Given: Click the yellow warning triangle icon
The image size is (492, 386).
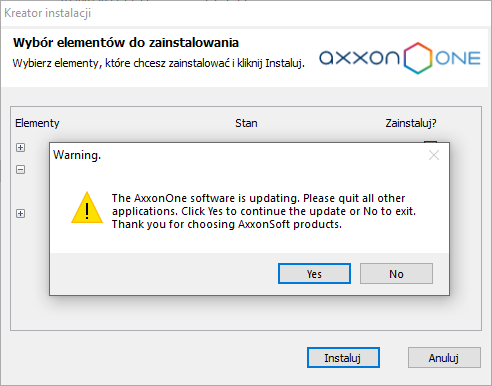Looking at the screenshot, I should coord(87,208).
